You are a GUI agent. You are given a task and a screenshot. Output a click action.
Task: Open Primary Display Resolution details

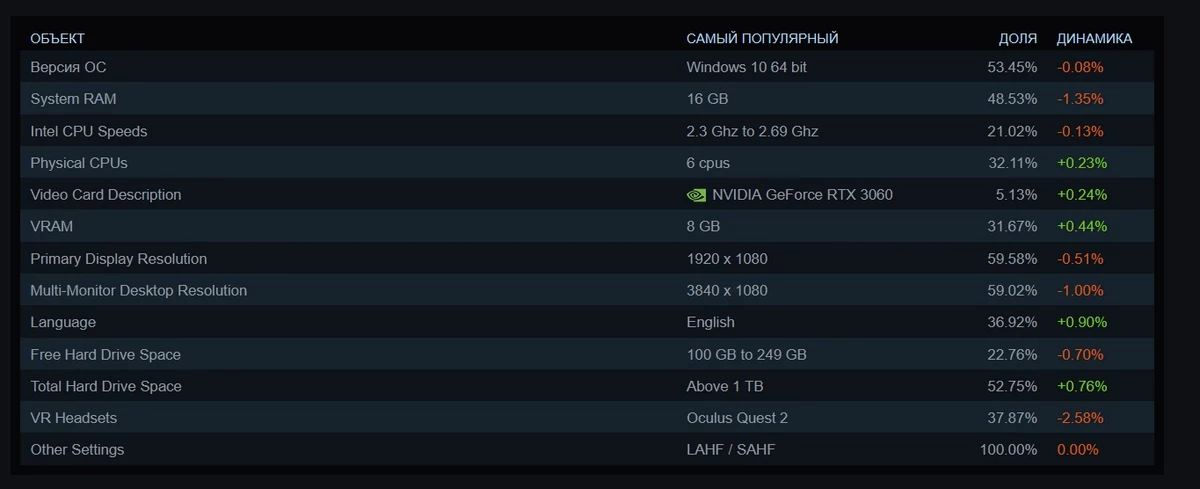point(587,259)
